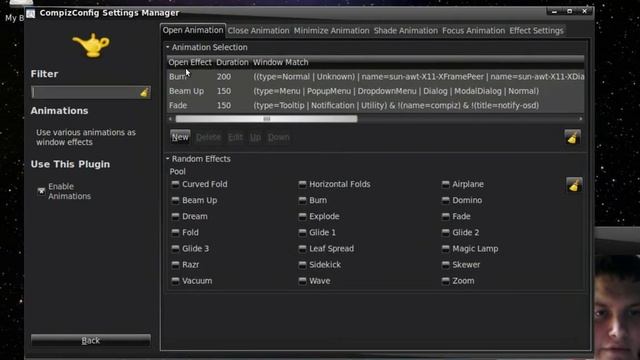Toggle Horizontal Folds checkbox
The image size is (640, 360).
[x=302, y=184]
